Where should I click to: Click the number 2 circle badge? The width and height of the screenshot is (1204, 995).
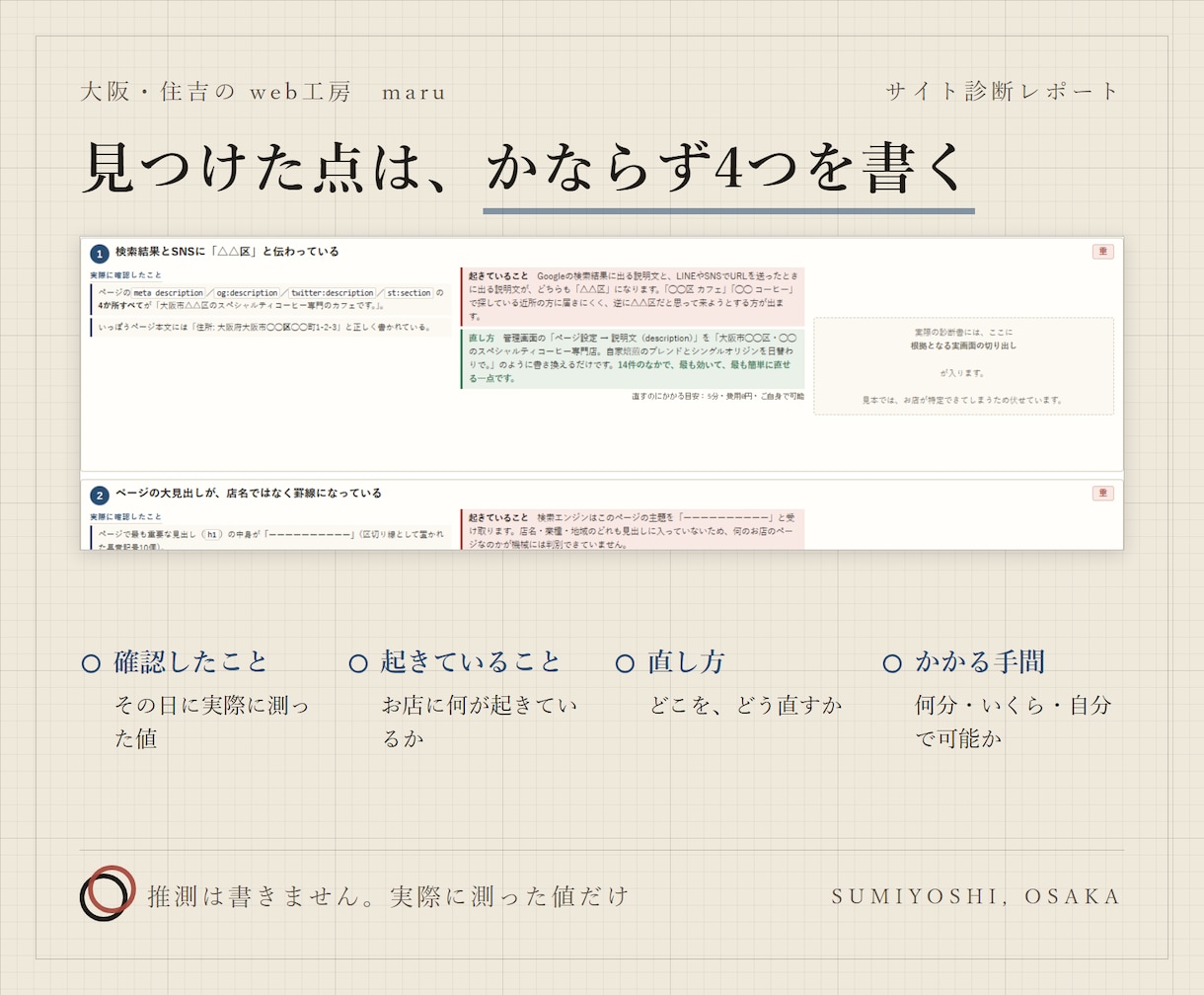[99, 496]
